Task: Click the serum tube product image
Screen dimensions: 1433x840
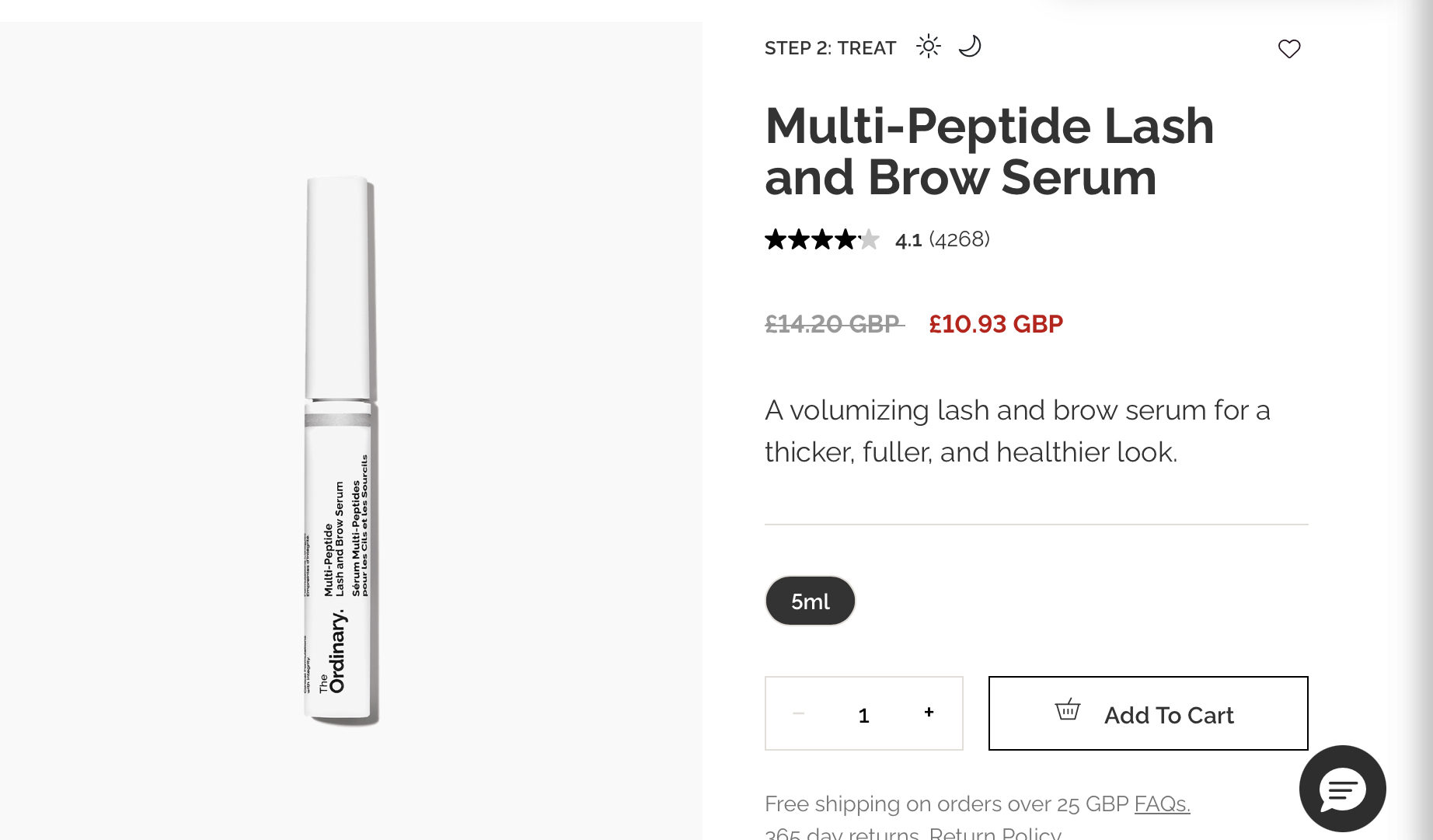Action: (340, 451)
